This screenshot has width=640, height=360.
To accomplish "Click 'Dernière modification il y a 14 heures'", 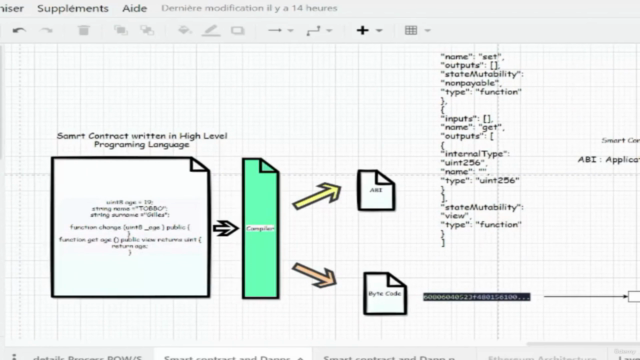I will 249,8.
